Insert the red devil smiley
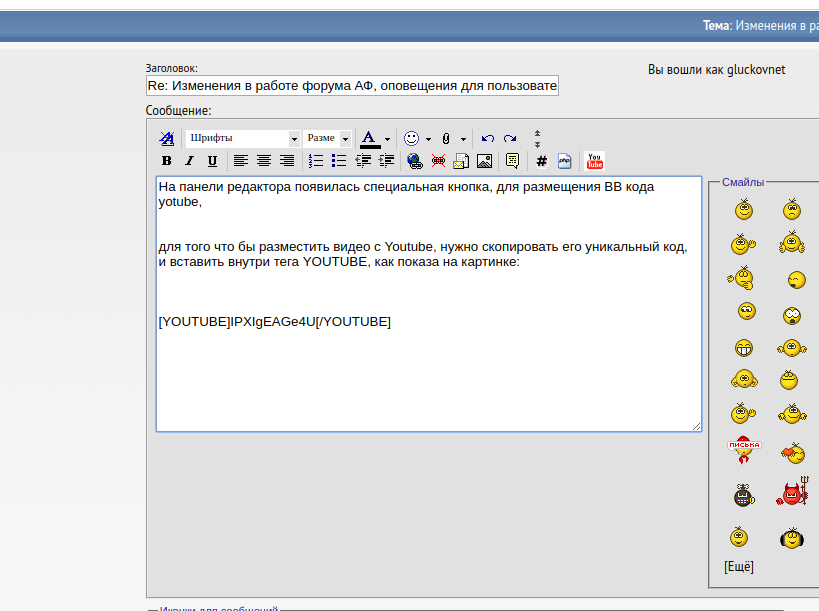 pyautogui.click(x=792, y=494)
